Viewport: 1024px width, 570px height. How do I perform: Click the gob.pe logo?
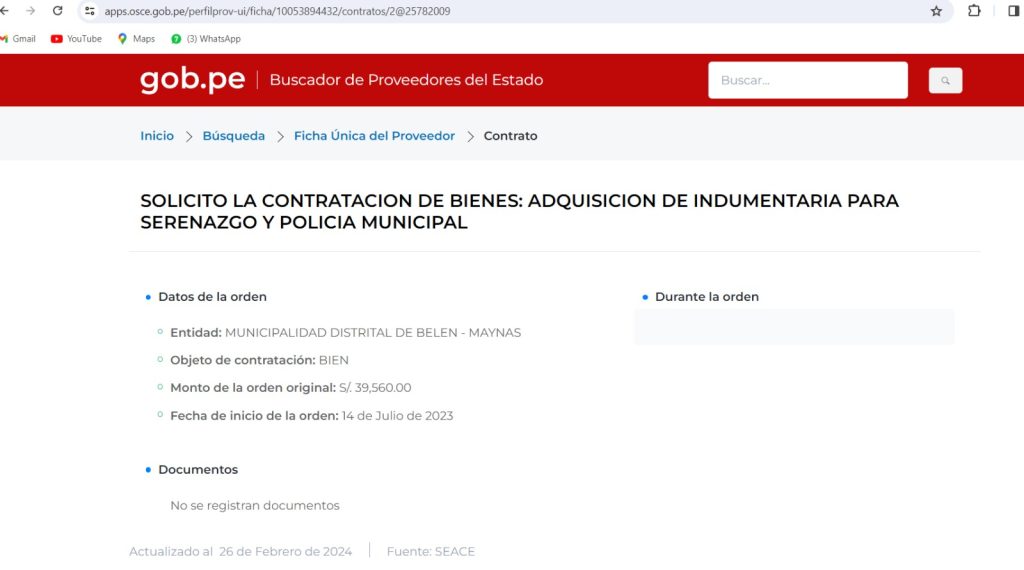(192, 80)
